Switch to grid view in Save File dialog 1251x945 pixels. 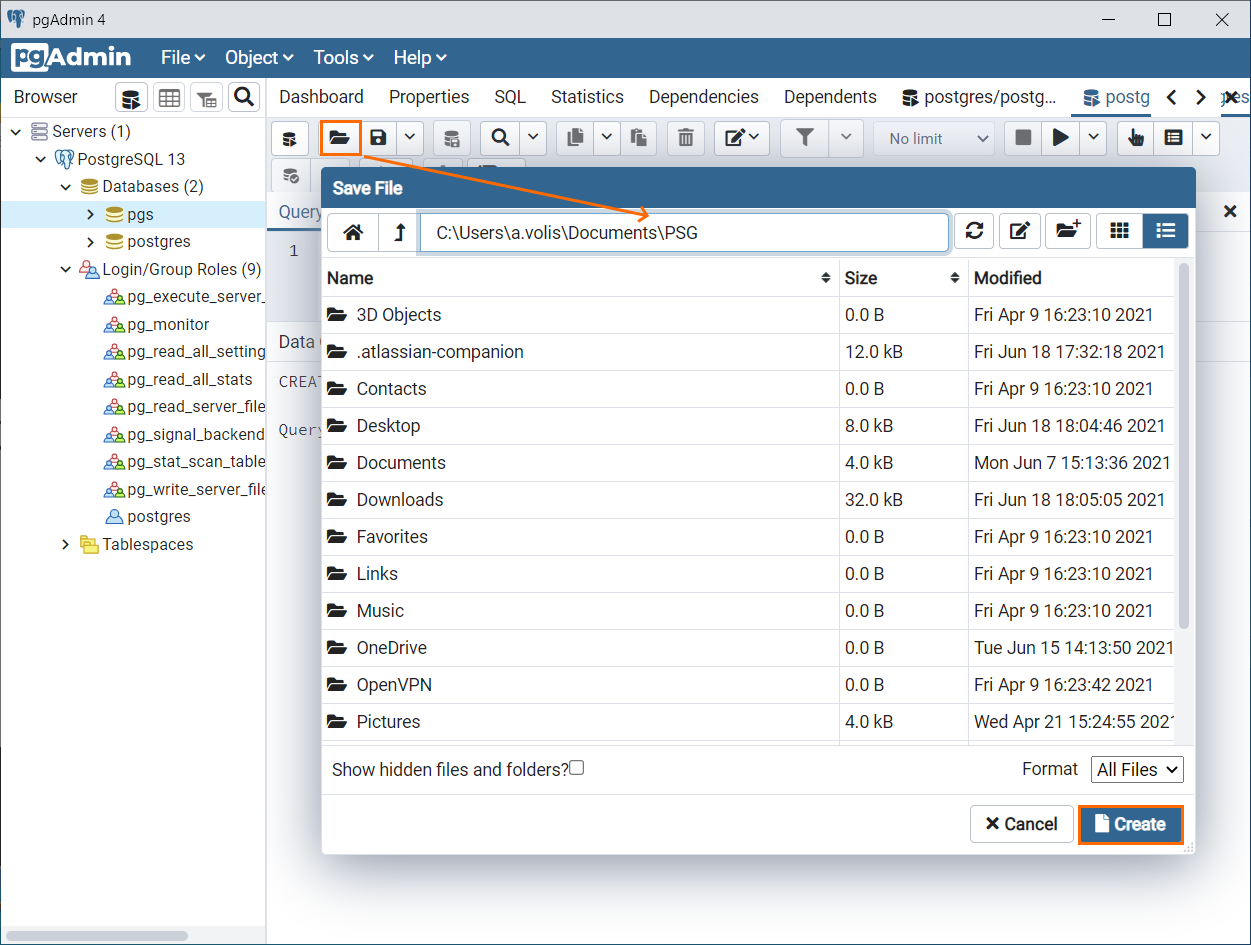coord(1120,232)
